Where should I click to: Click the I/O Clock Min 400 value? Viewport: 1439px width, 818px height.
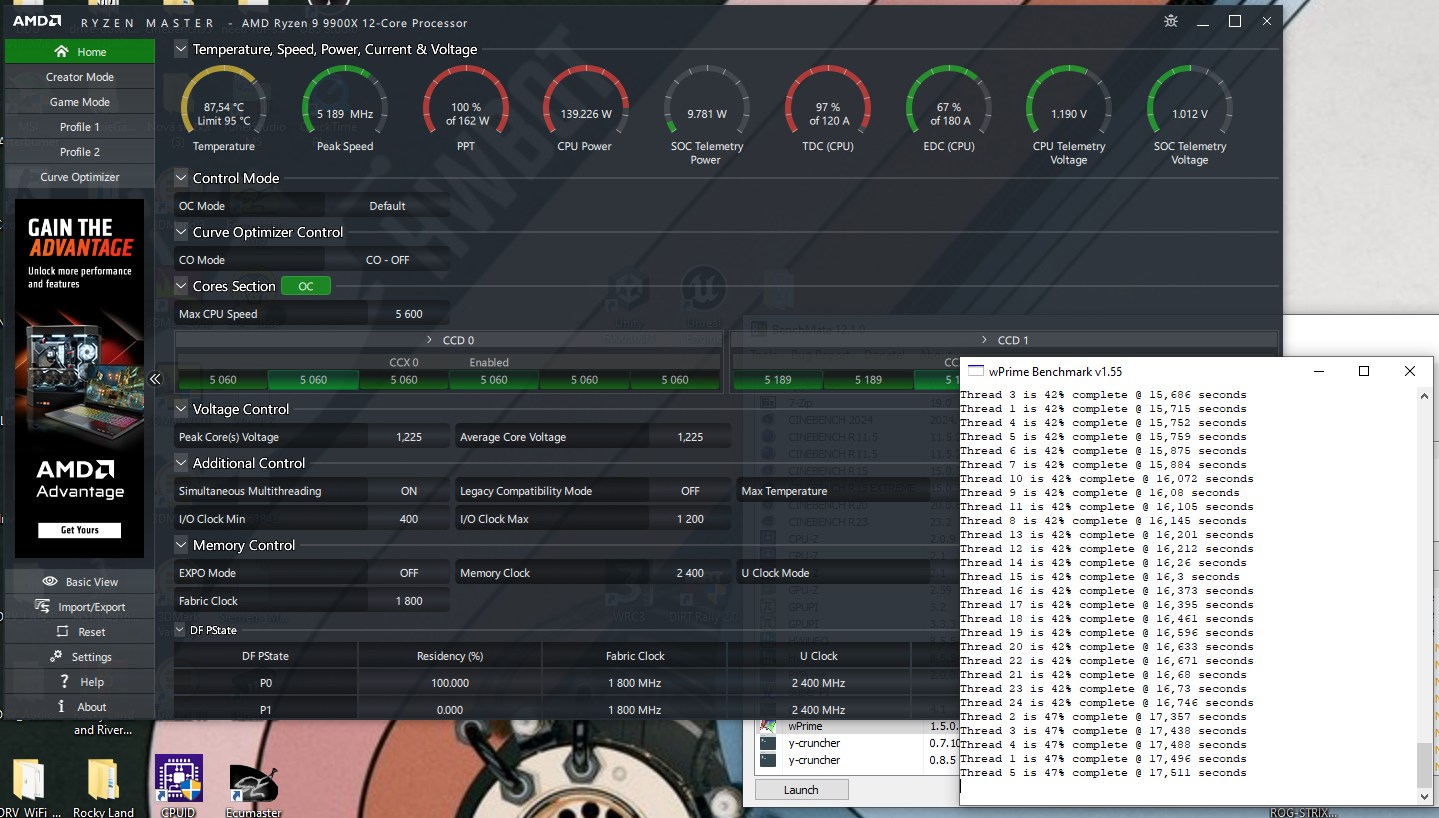(409, 519)
